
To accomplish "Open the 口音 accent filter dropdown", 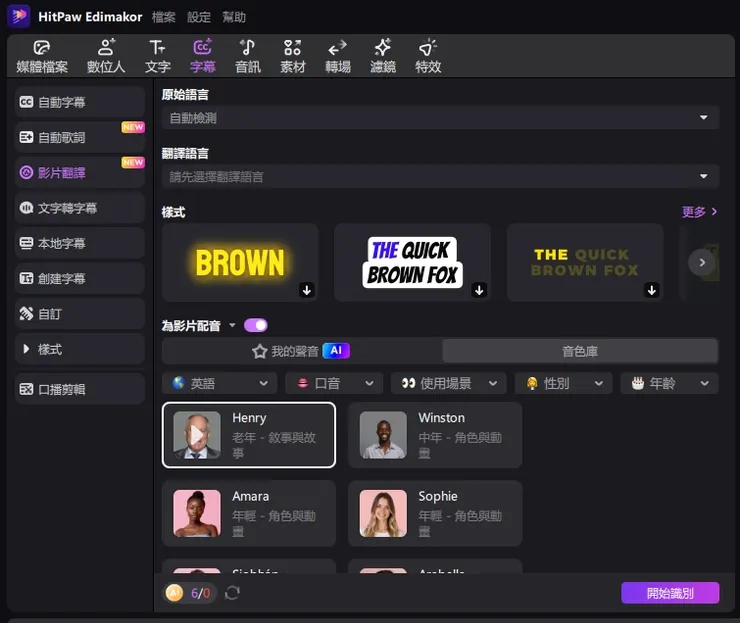I will click(335, 383).
